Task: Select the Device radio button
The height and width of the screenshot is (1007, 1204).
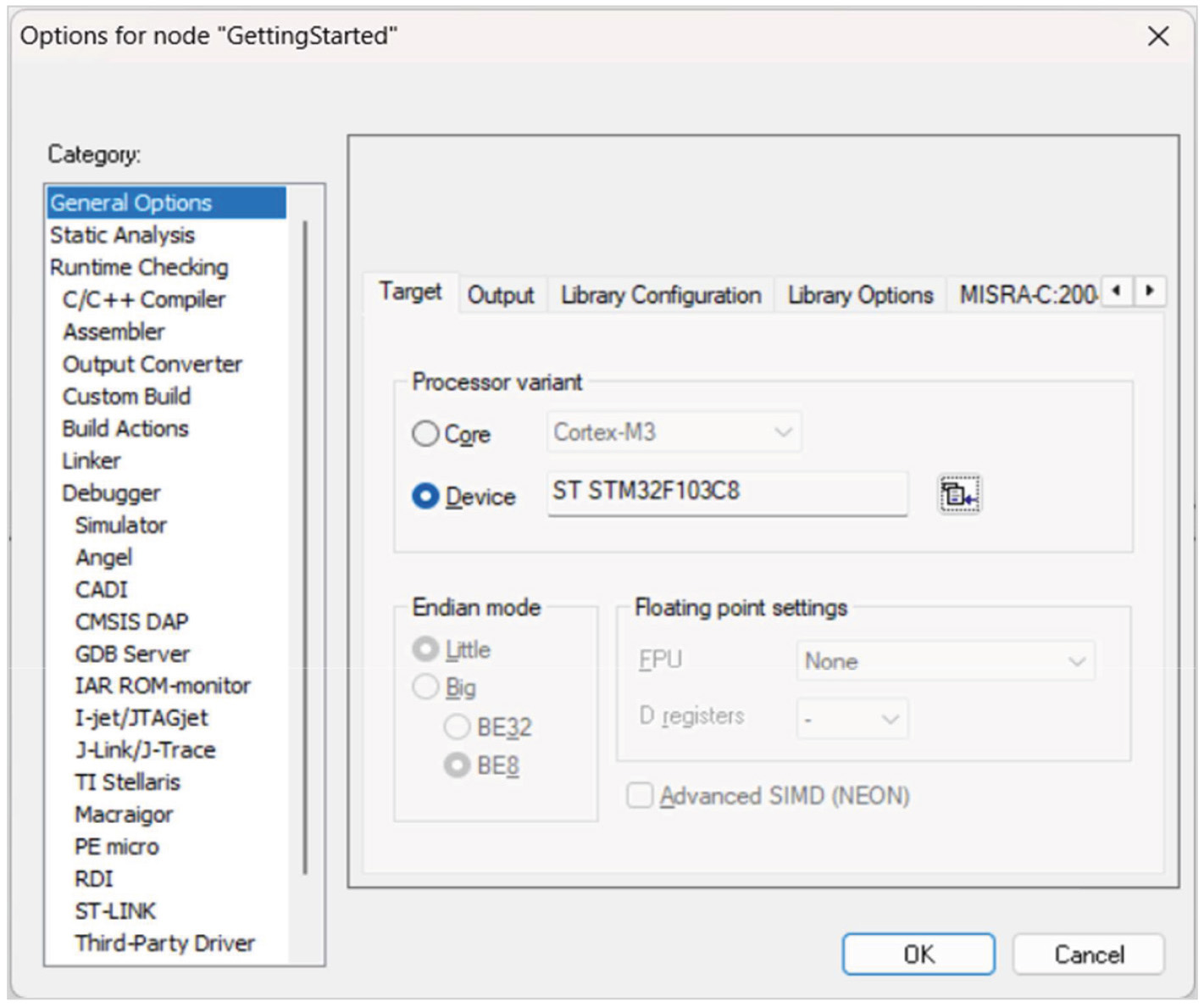Action: coord(425,496)
